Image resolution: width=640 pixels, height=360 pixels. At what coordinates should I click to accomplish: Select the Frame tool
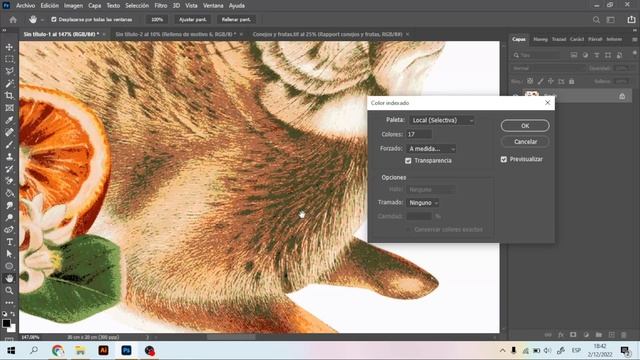pyautogui.click(x=9, y=108)
